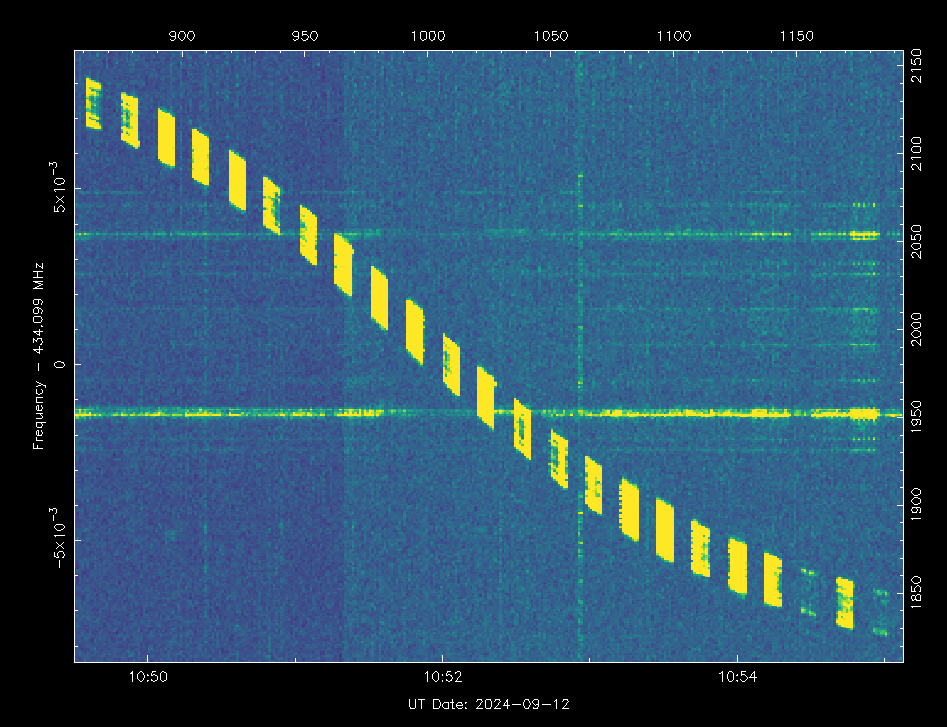Click the 10:50 time tick label
Image resolution: width=947 pixels, height=727 pixels.
coord(148,677)
